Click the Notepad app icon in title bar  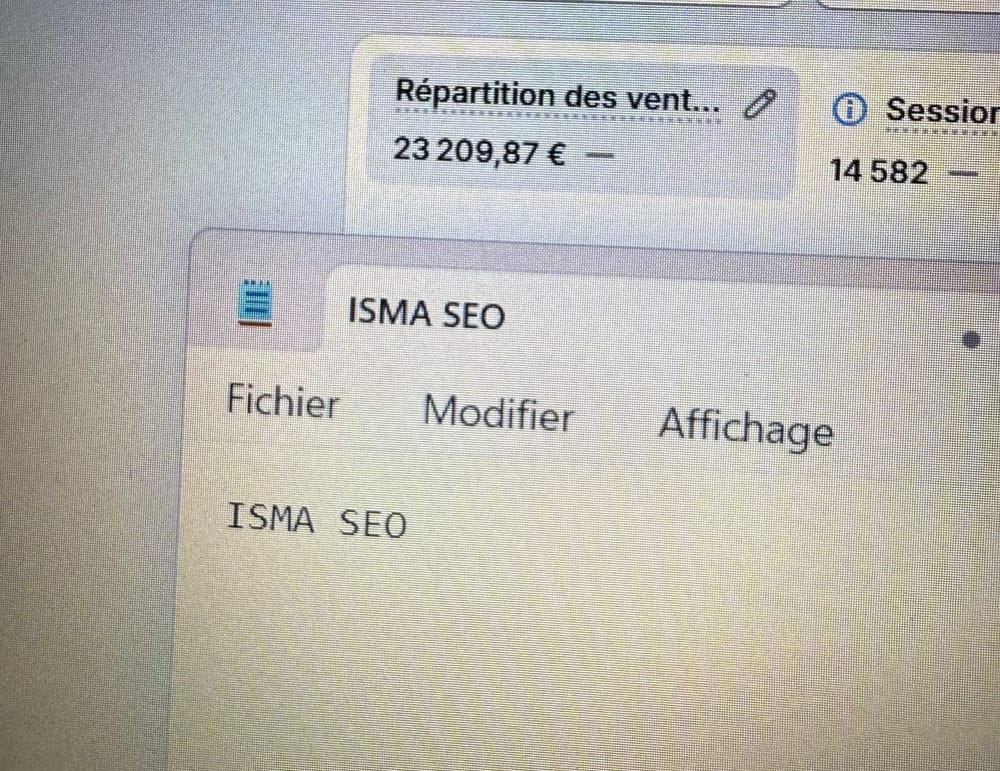(255, 302)
